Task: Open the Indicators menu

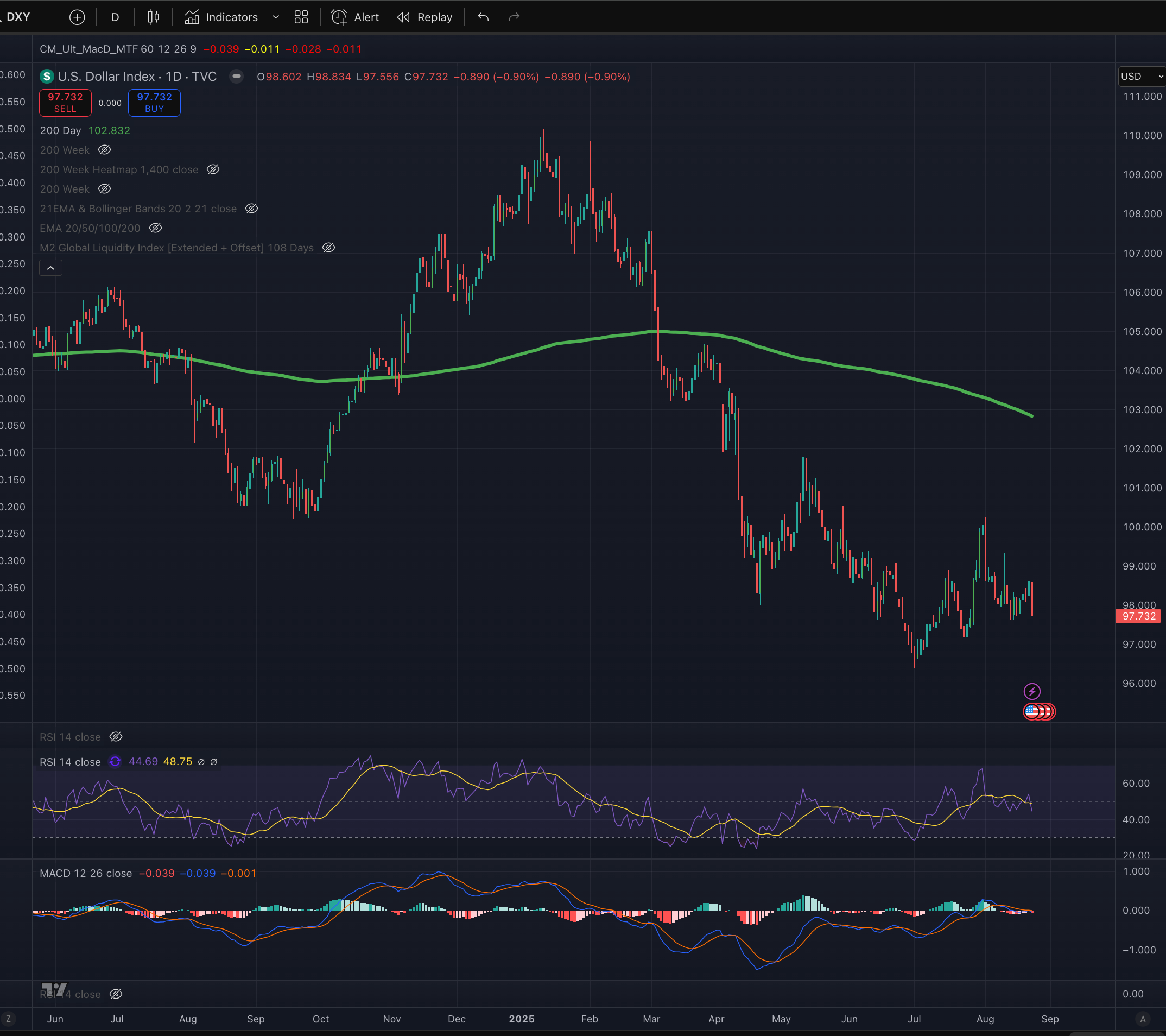Action: pos(221,17)
